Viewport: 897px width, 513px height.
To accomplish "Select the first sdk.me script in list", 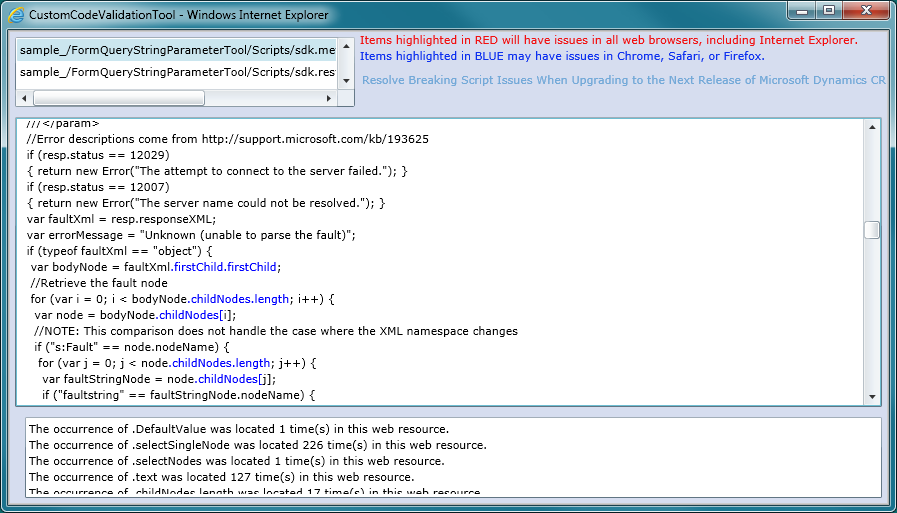I will [x=176, y=50].
